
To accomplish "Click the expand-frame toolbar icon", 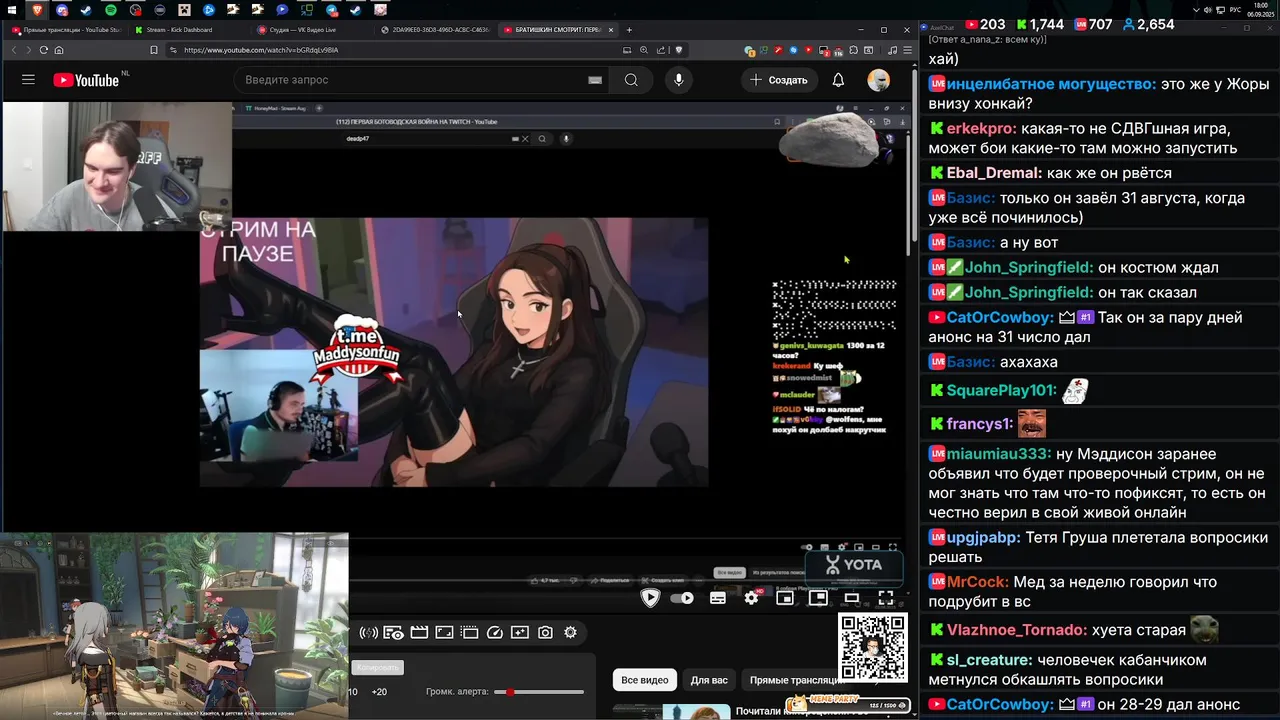I will click(444, 632).
